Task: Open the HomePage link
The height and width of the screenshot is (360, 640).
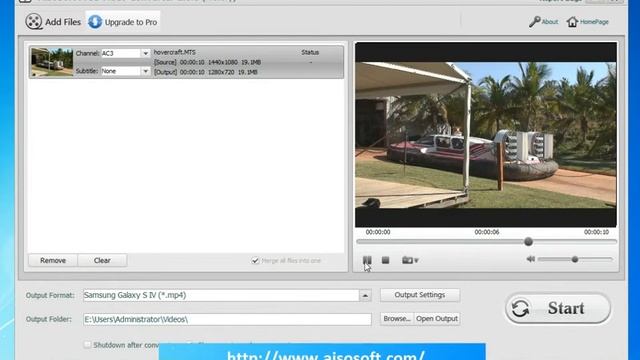Action: [x=588, y=22]
